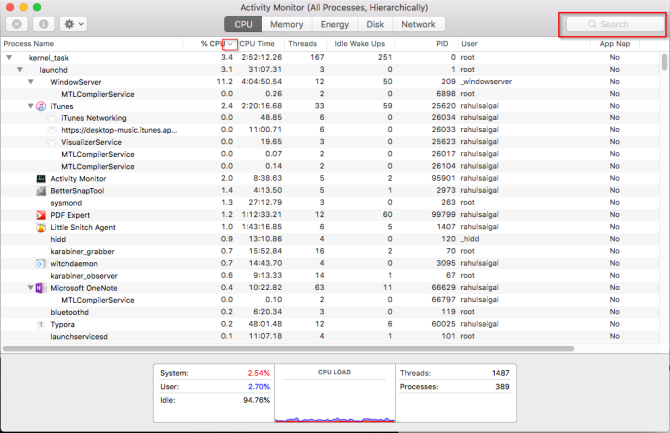Click the Activity Monitor window title
670x433 pixels.
click(x=334, y=8)
